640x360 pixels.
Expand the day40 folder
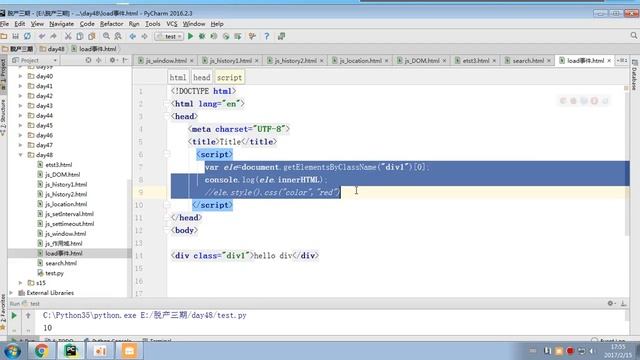(20, 76)
